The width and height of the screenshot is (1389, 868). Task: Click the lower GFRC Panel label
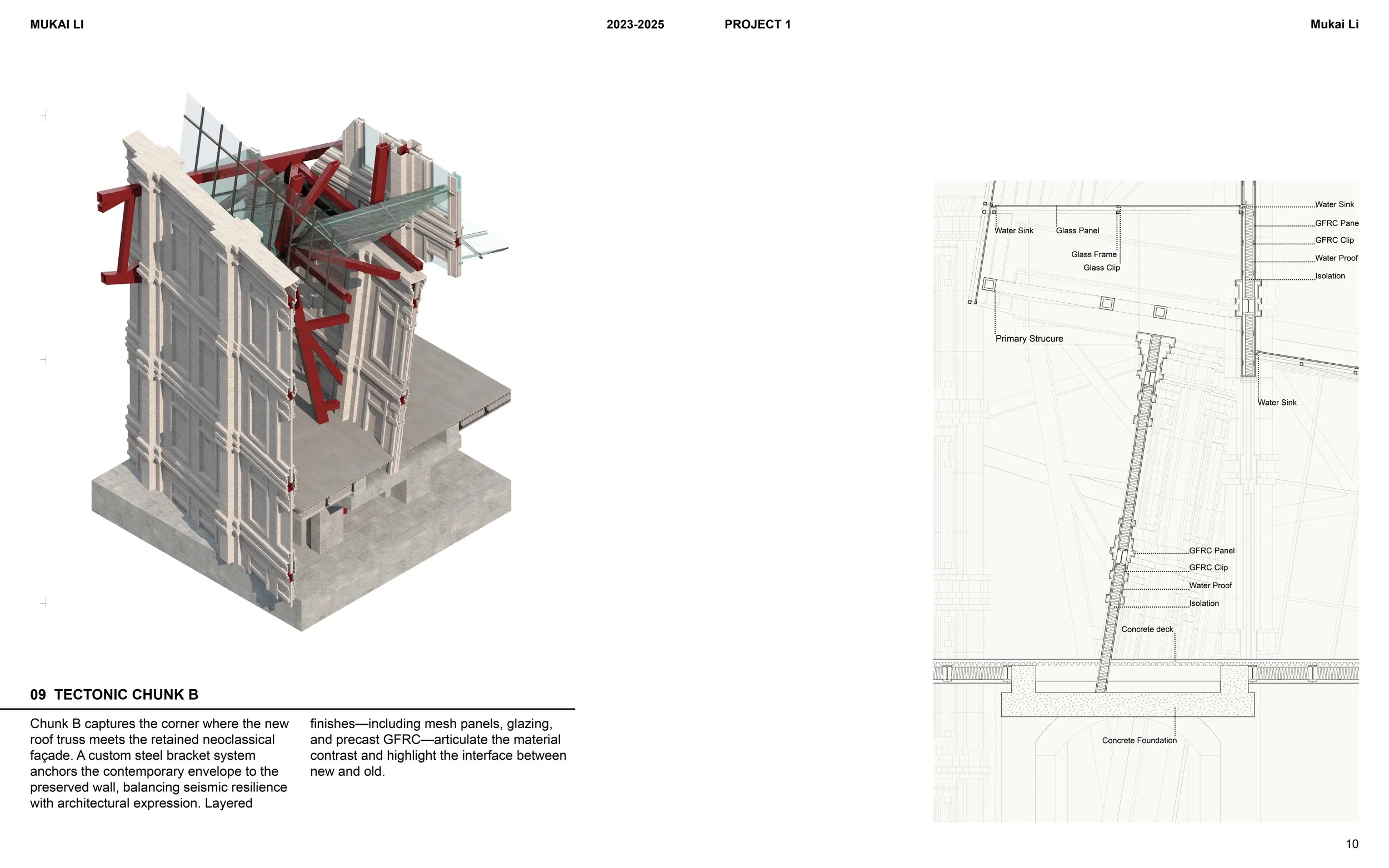point(1212,550)
